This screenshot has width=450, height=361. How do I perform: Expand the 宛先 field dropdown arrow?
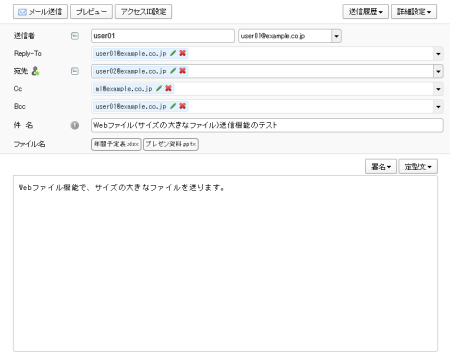point(438,71)
